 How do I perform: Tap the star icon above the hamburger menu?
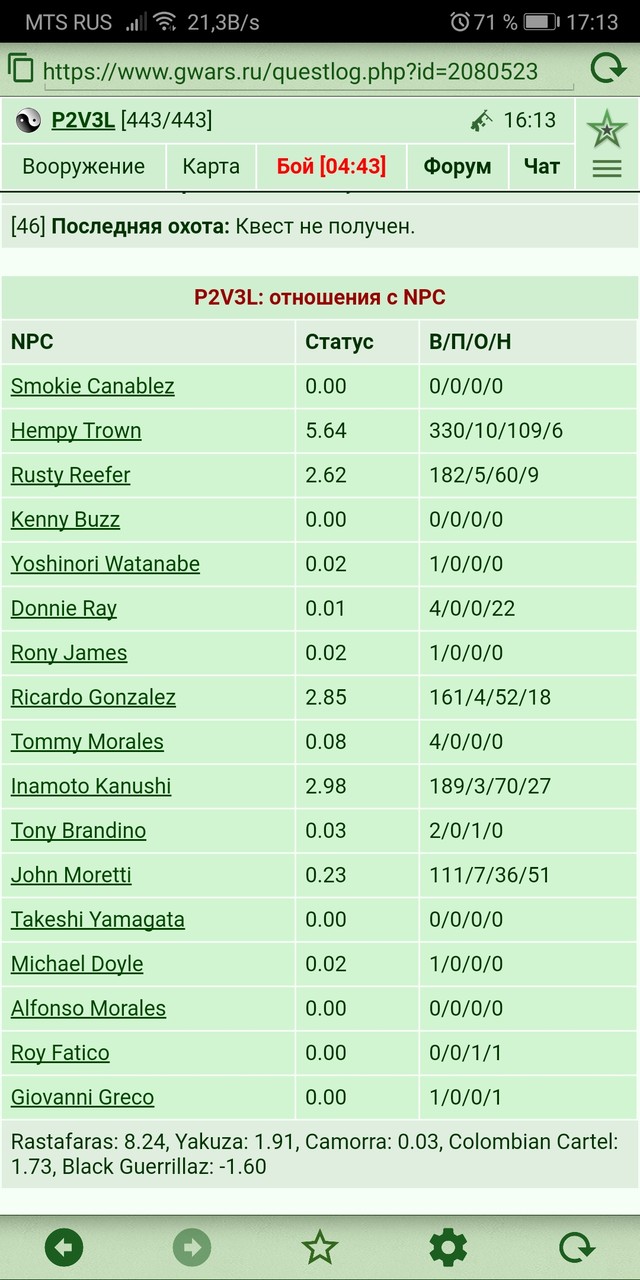pyautogui.click(x=607, y=129)
